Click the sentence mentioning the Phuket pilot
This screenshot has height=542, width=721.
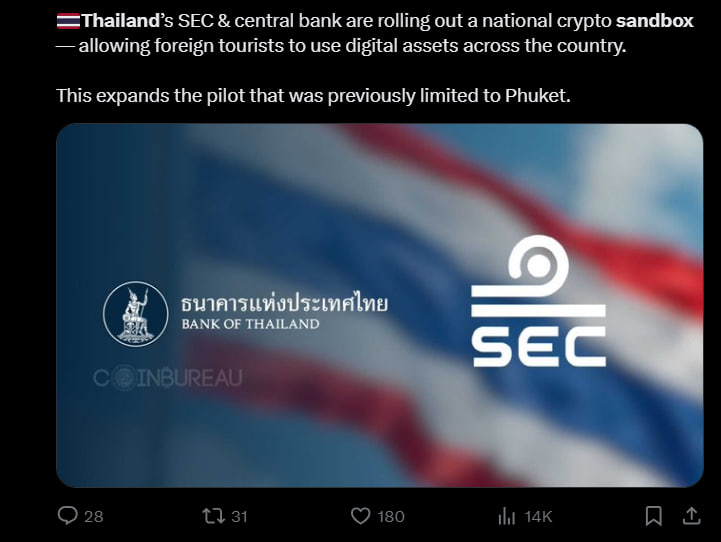click(x=313, y=95)
